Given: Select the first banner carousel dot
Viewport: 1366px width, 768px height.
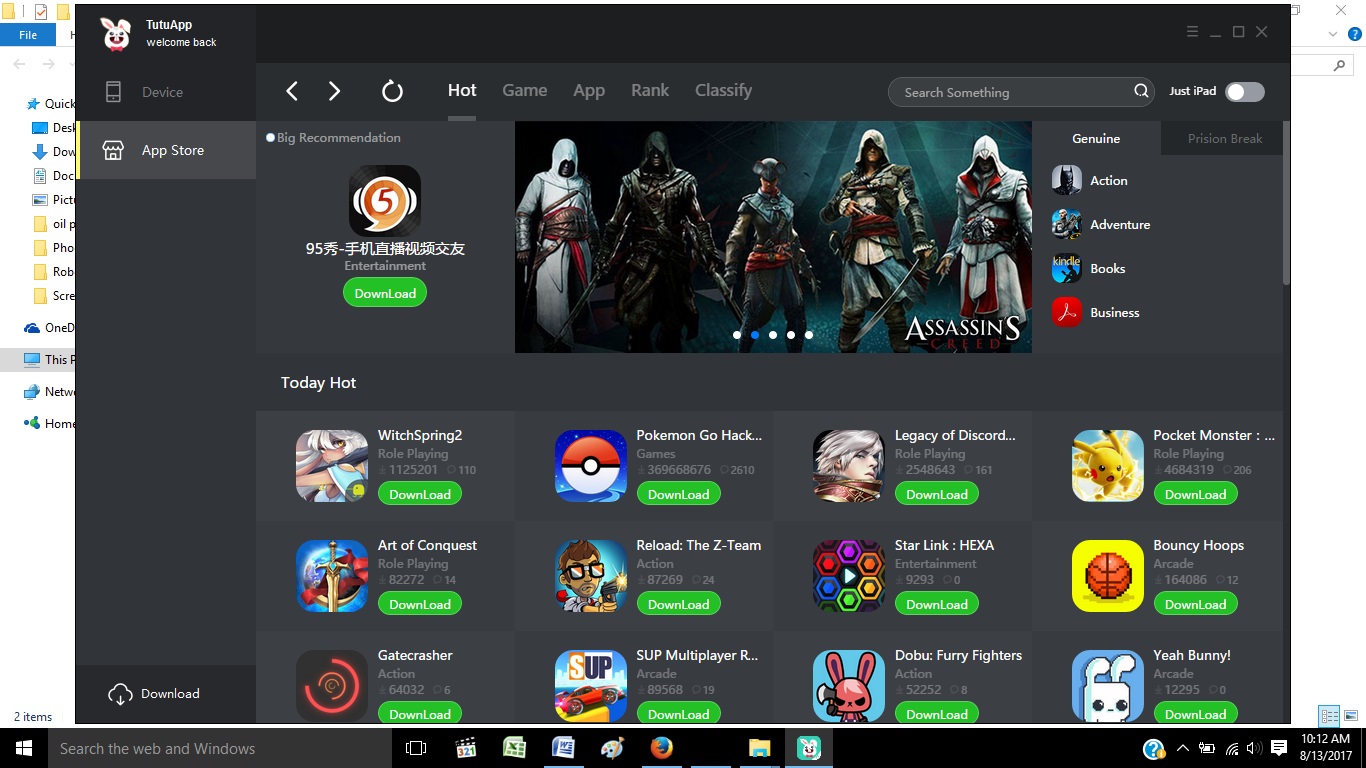Looking at the screenshot, I should 737,335.
